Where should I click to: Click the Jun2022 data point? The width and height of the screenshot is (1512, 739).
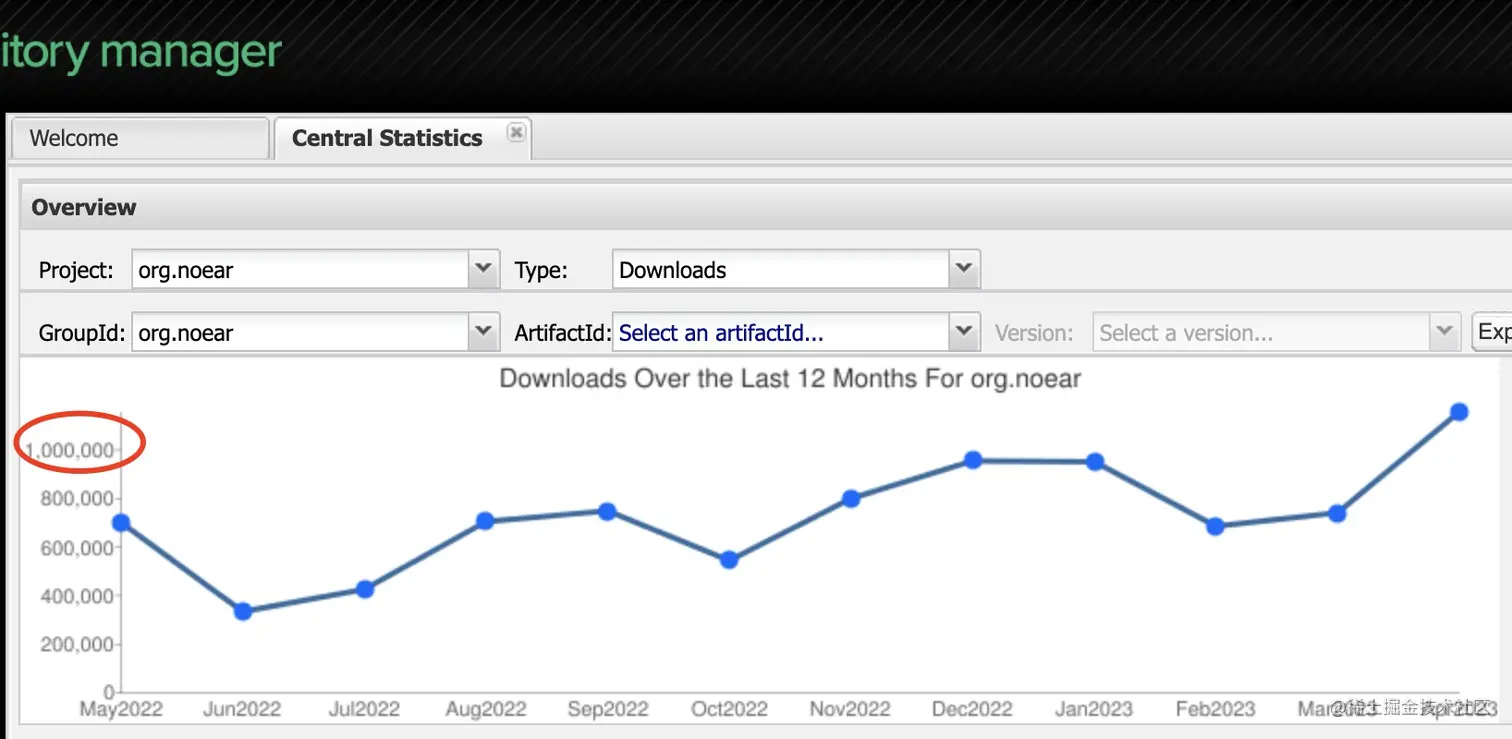tap(243, 611)
